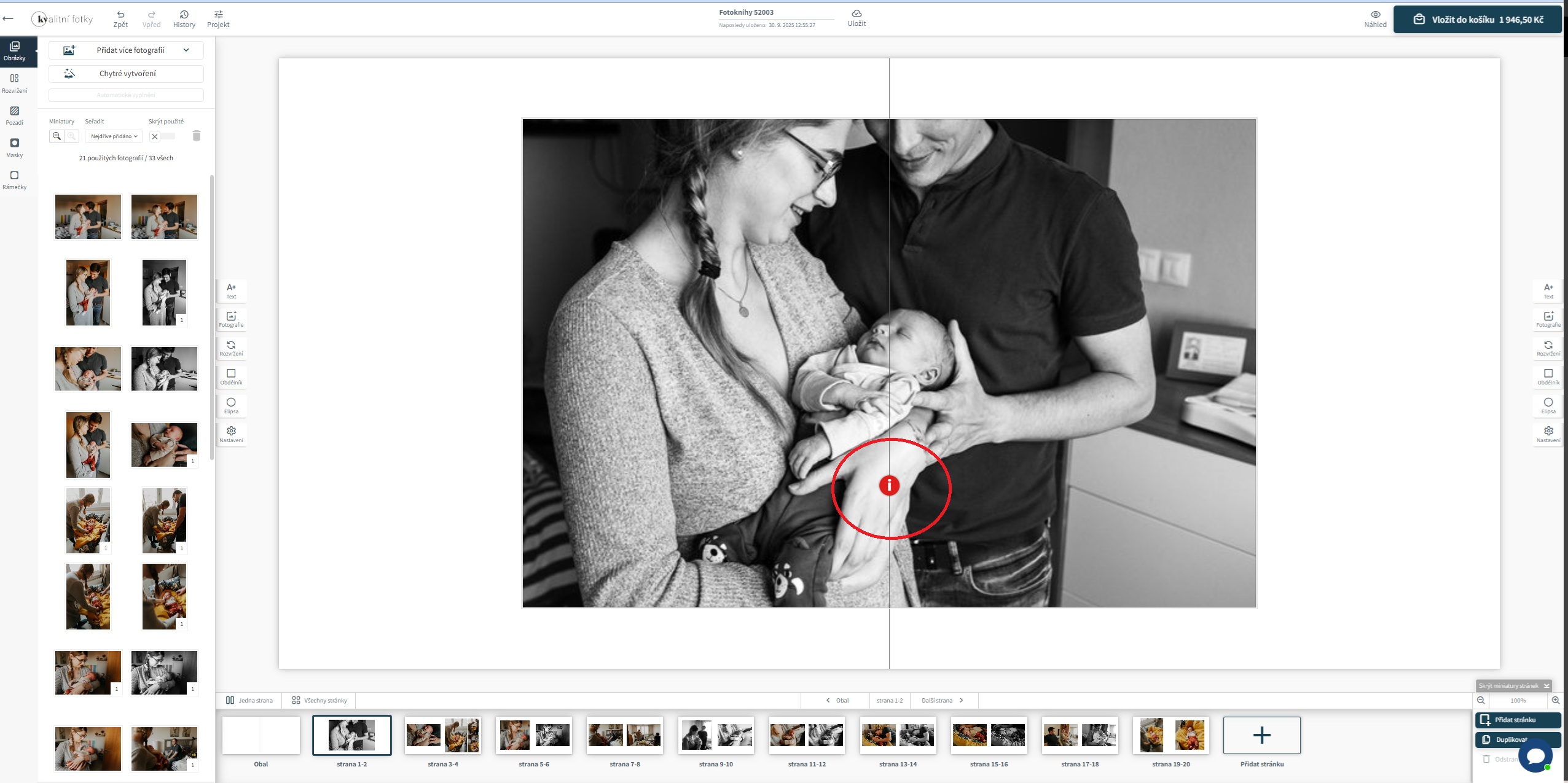This screenshot has height=783, width=1568.
Task: Undo the last change with Zpět
Action: pos(120,17)
